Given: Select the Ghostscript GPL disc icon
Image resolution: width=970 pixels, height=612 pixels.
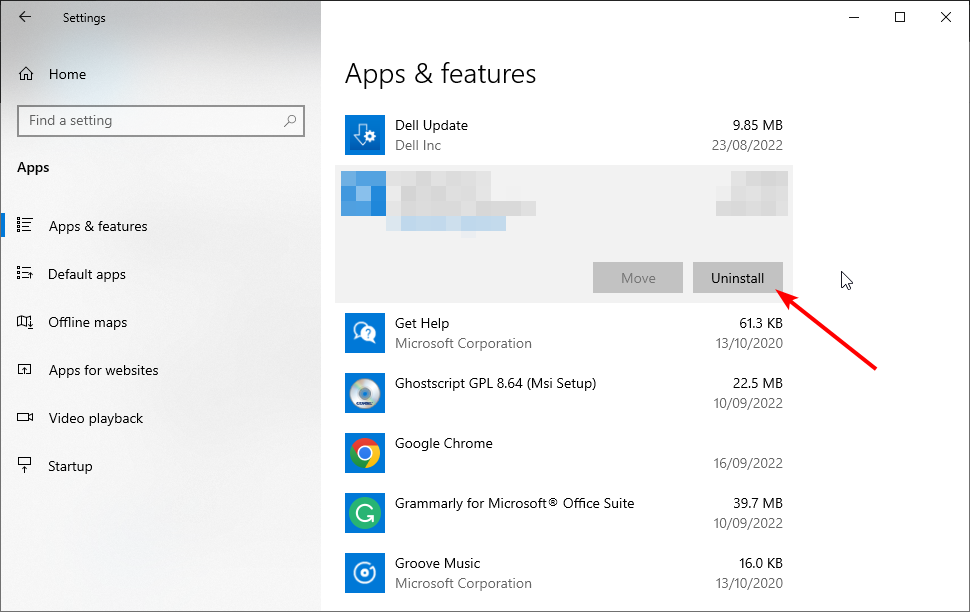Looking at the screenshot, I should click(x=364, y=393).
